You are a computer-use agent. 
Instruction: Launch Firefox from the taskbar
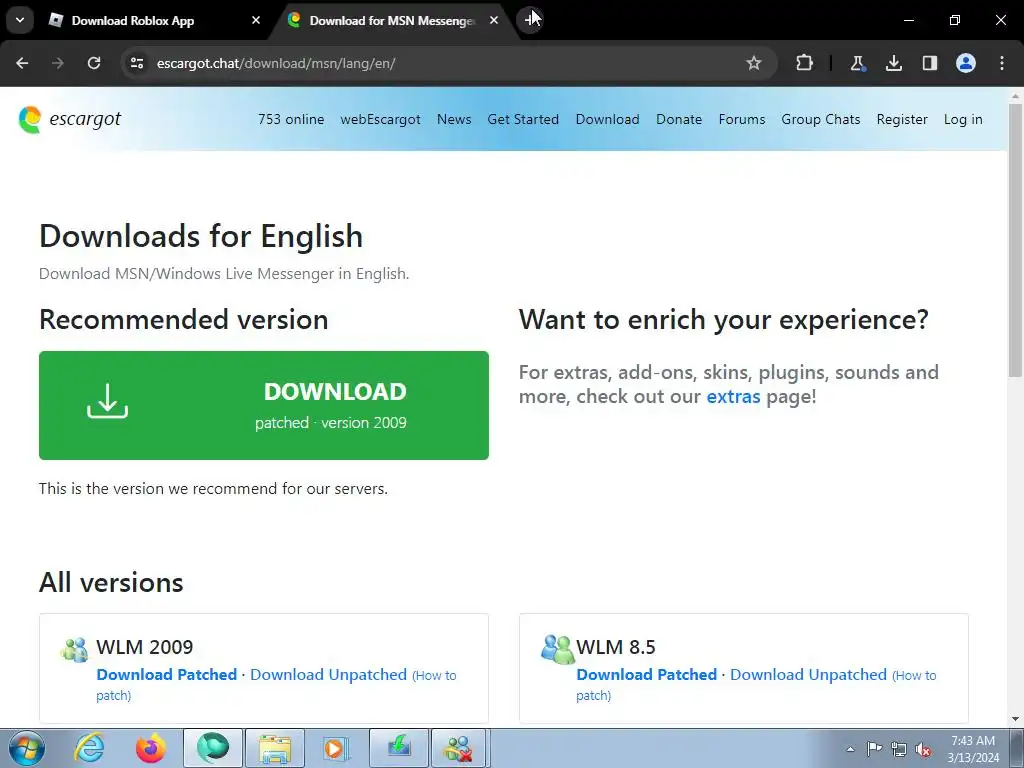click(151, 748)
